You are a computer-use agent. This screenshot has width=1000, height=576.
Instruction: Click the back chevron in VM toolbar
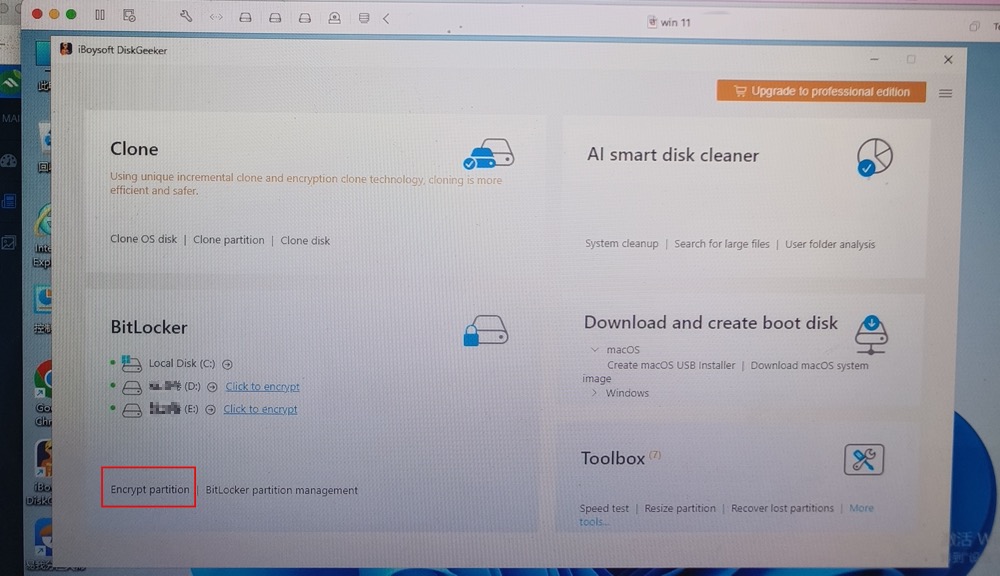pyautogui.click(x=386, y=18)
